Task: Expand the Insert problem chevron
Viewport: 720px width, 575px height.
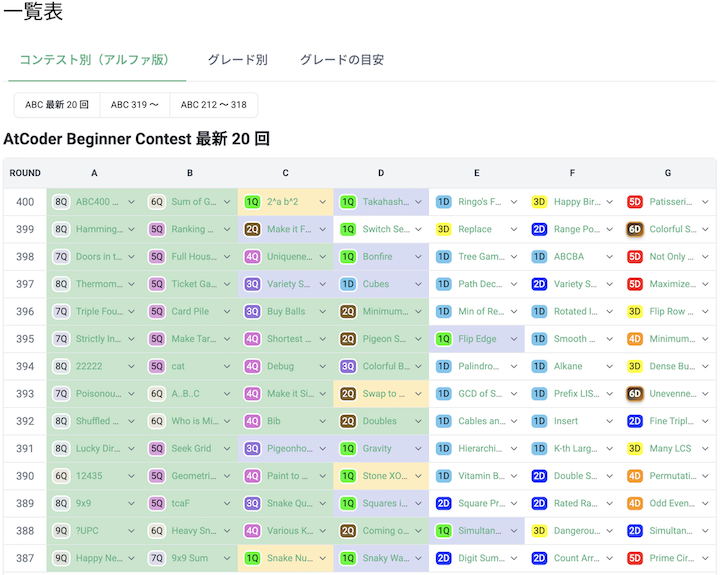Action: click(609, 421)
